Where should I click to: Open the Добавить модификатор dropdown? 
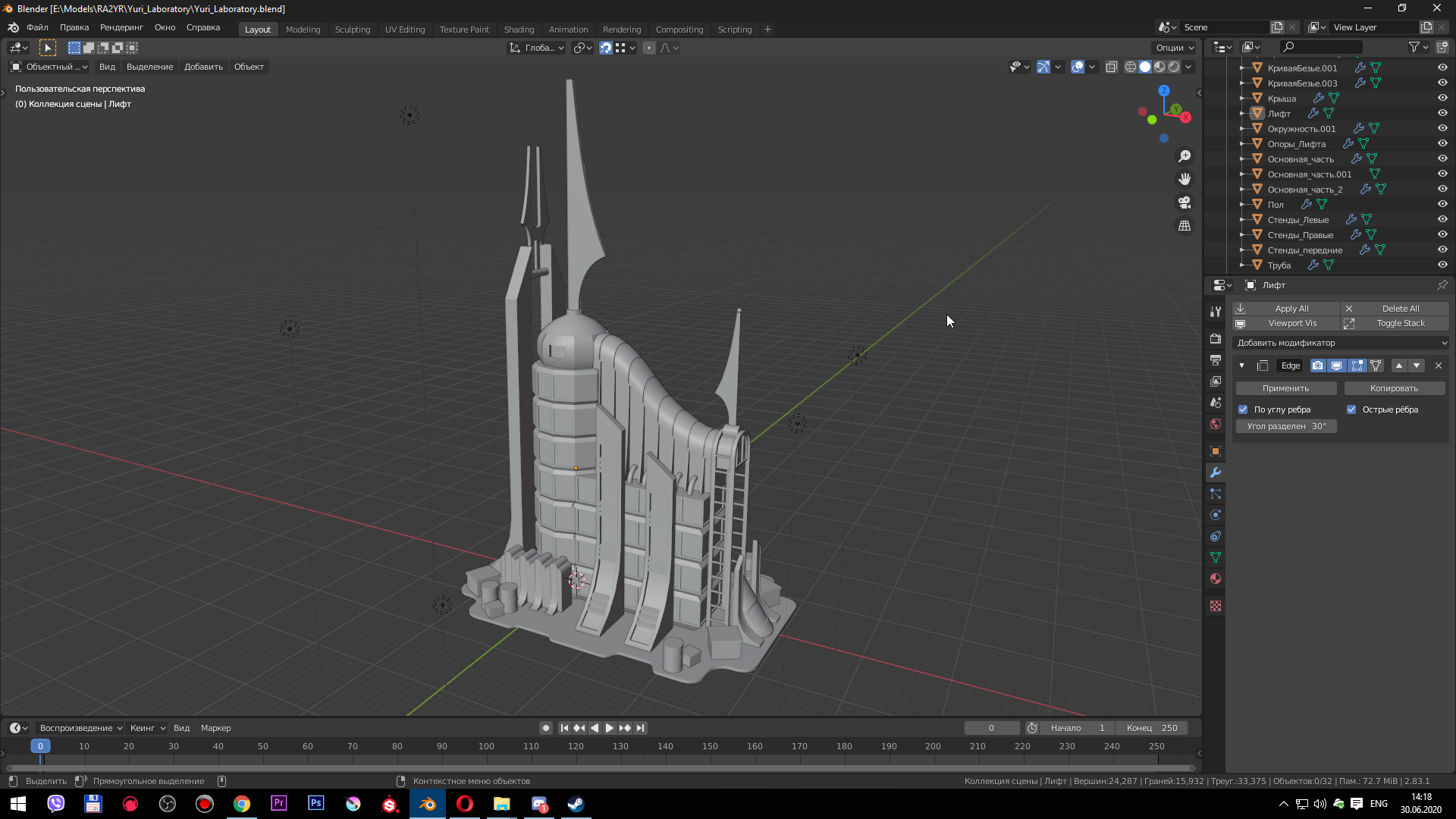coord(1341,343)
